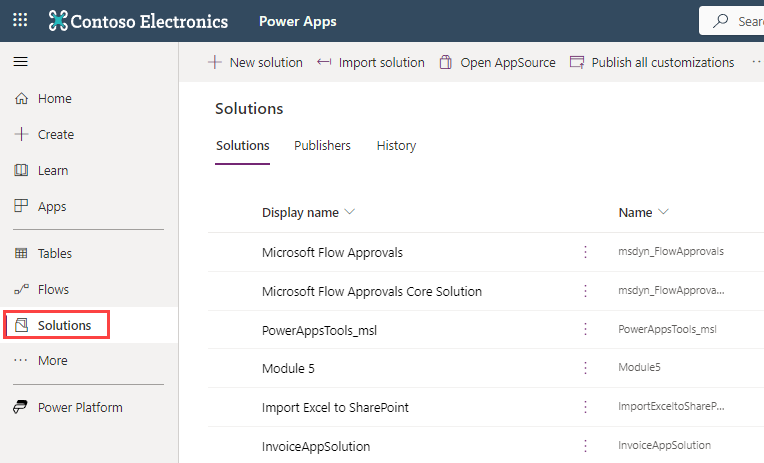Click the Solutions icon in sidebar
Image resolution: width=764 pixels, height=463 pixels.
[21, 325]
